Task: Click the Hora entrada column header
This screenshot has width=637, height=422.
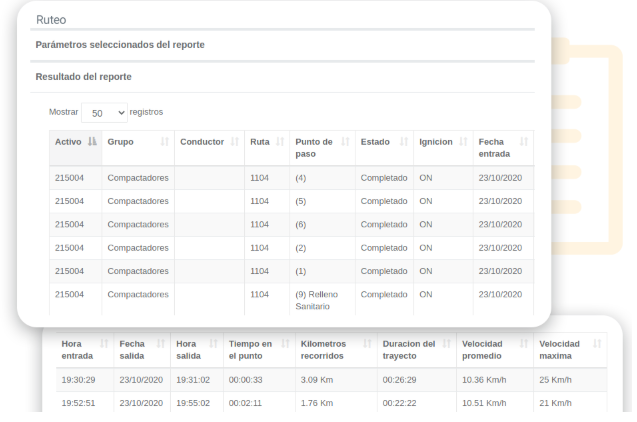Action: pyautogui.click(x=77, y=350)
